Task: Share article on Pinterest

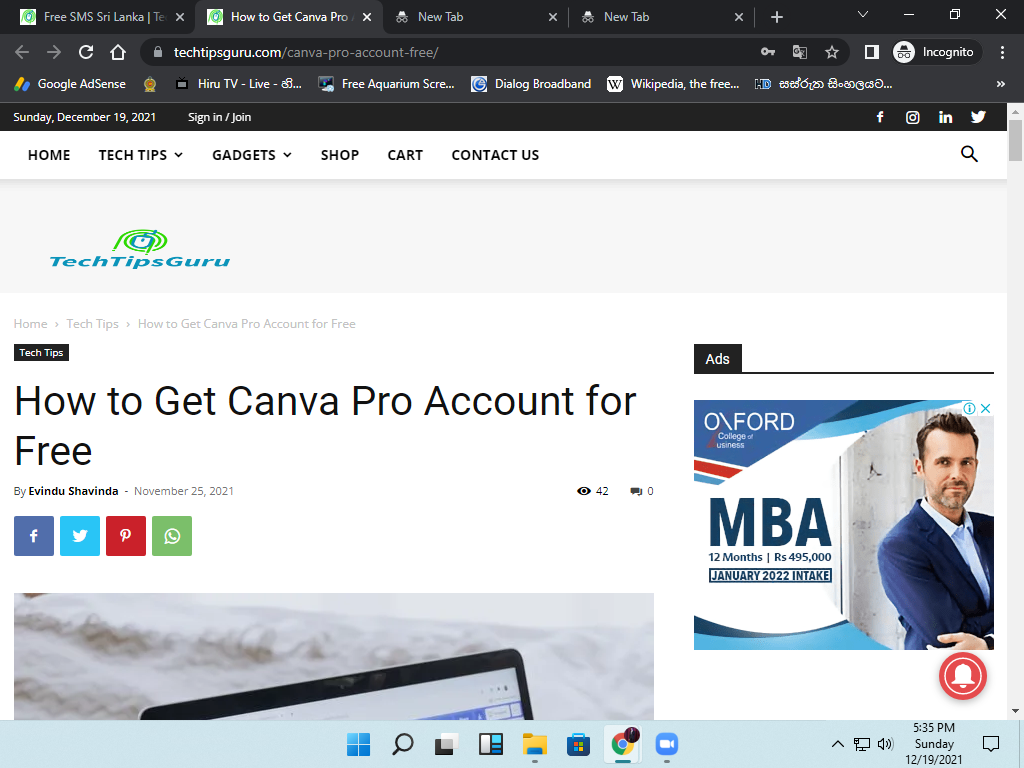Action: (x=126, y=536)
